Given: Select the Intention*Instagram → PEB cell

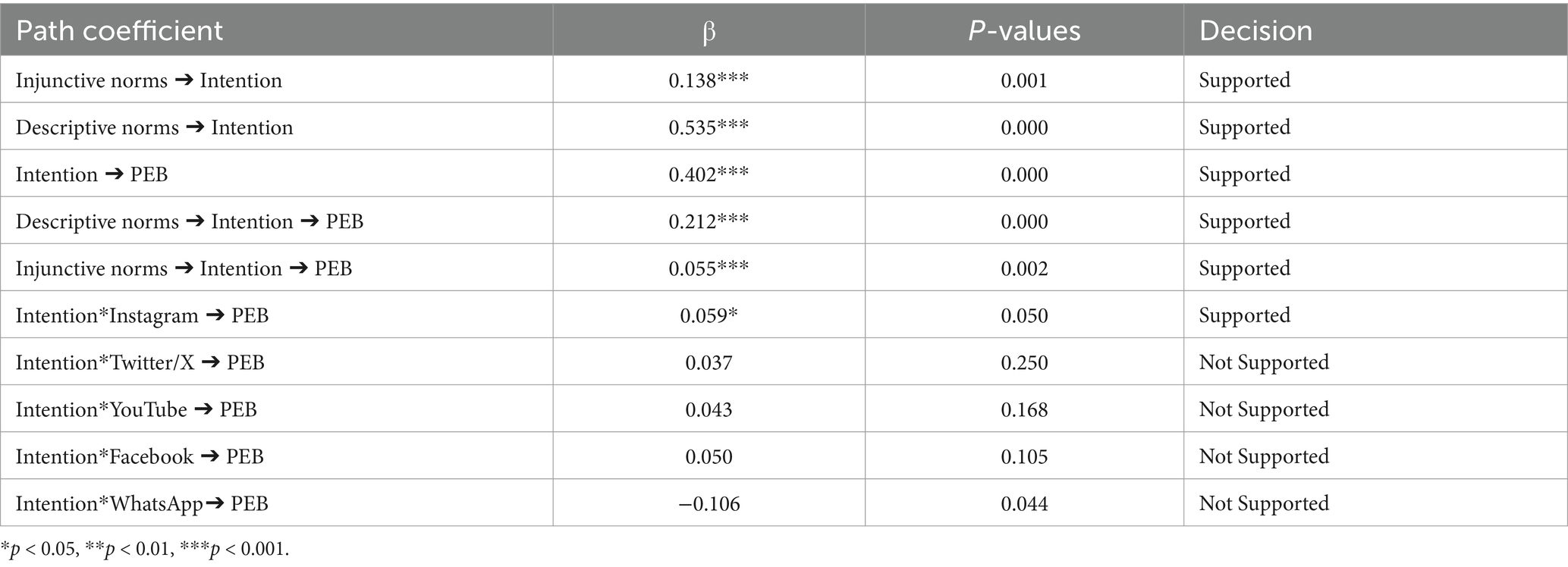Looking at the screenshot, I should tap(142, 315).
